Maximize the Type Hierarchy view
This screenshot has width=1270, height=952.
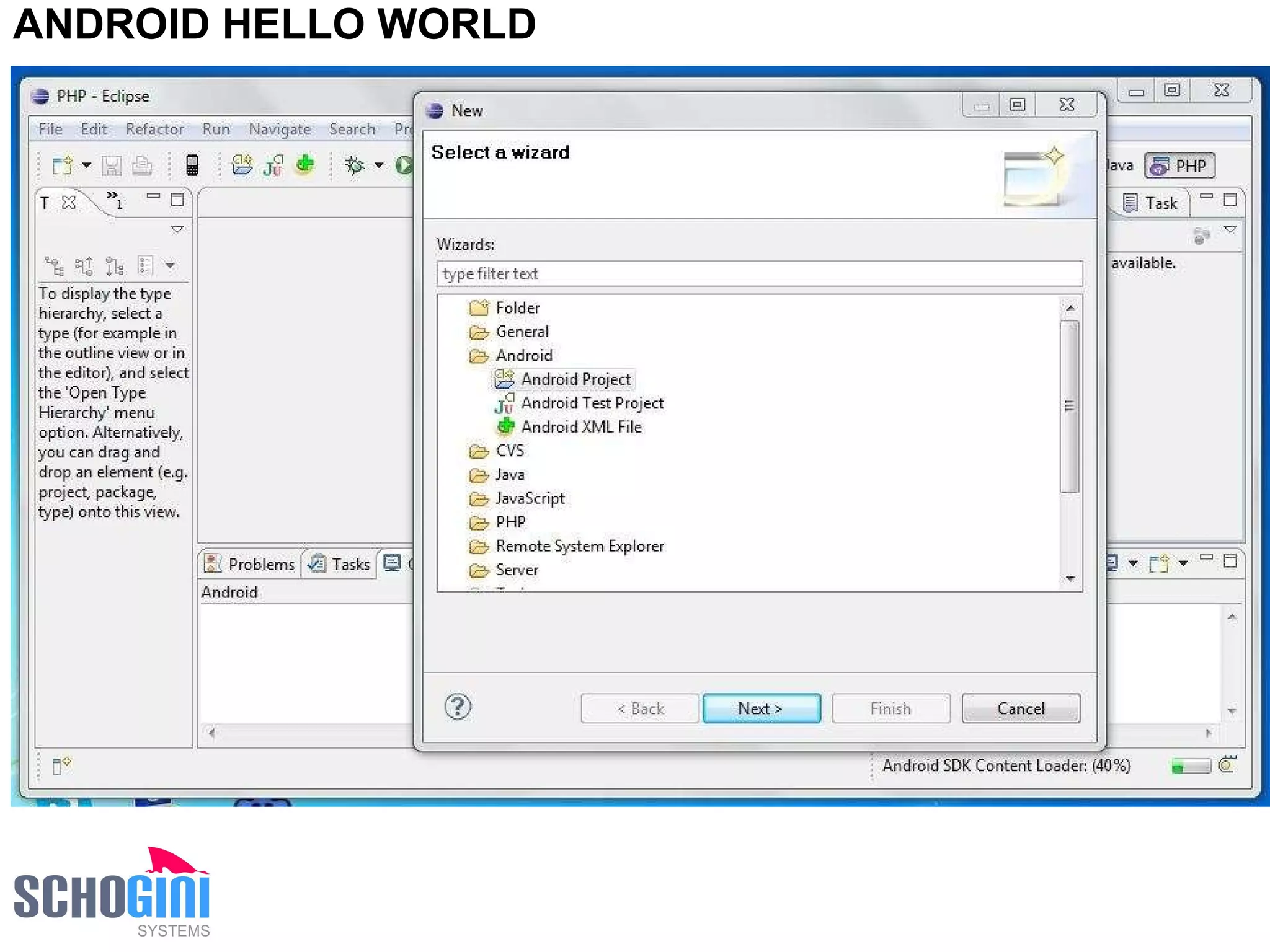point(177,200)
